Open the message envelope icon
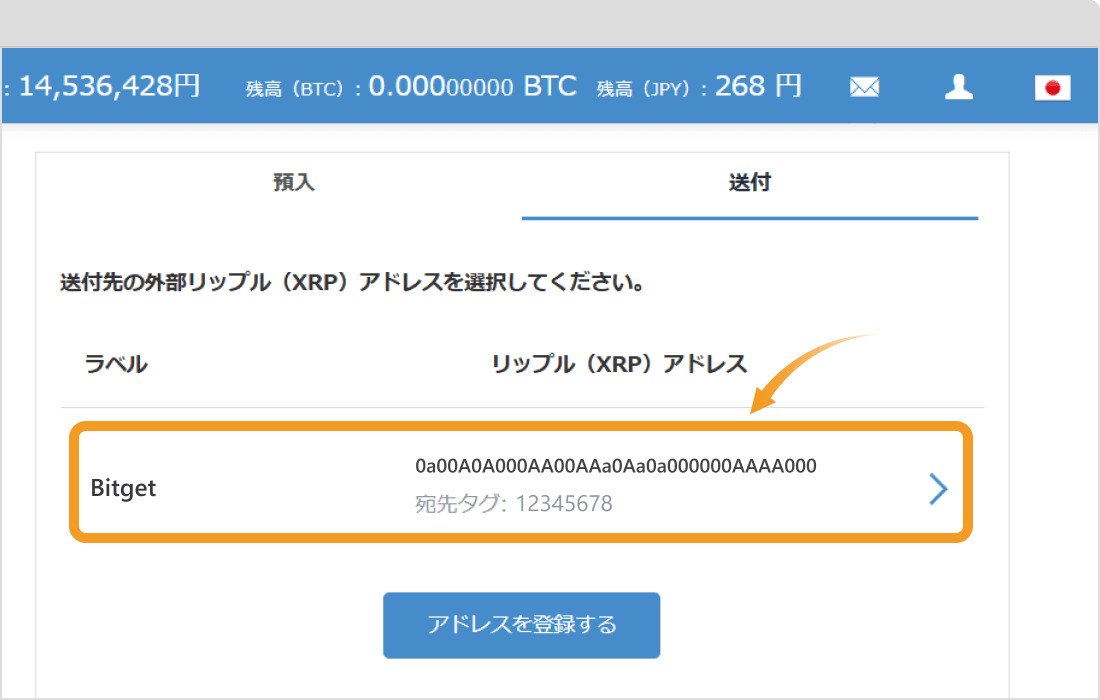The width and height of the screenshot is (1100, 700). coord(864,86)
